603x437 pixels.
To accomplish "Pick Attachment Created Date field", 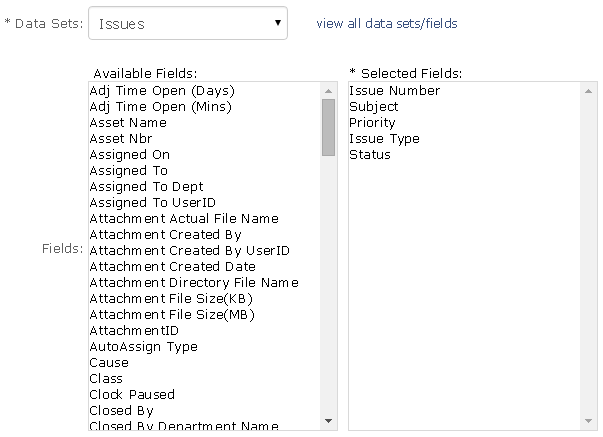I will pyautogui.click(x=172, y=267).
